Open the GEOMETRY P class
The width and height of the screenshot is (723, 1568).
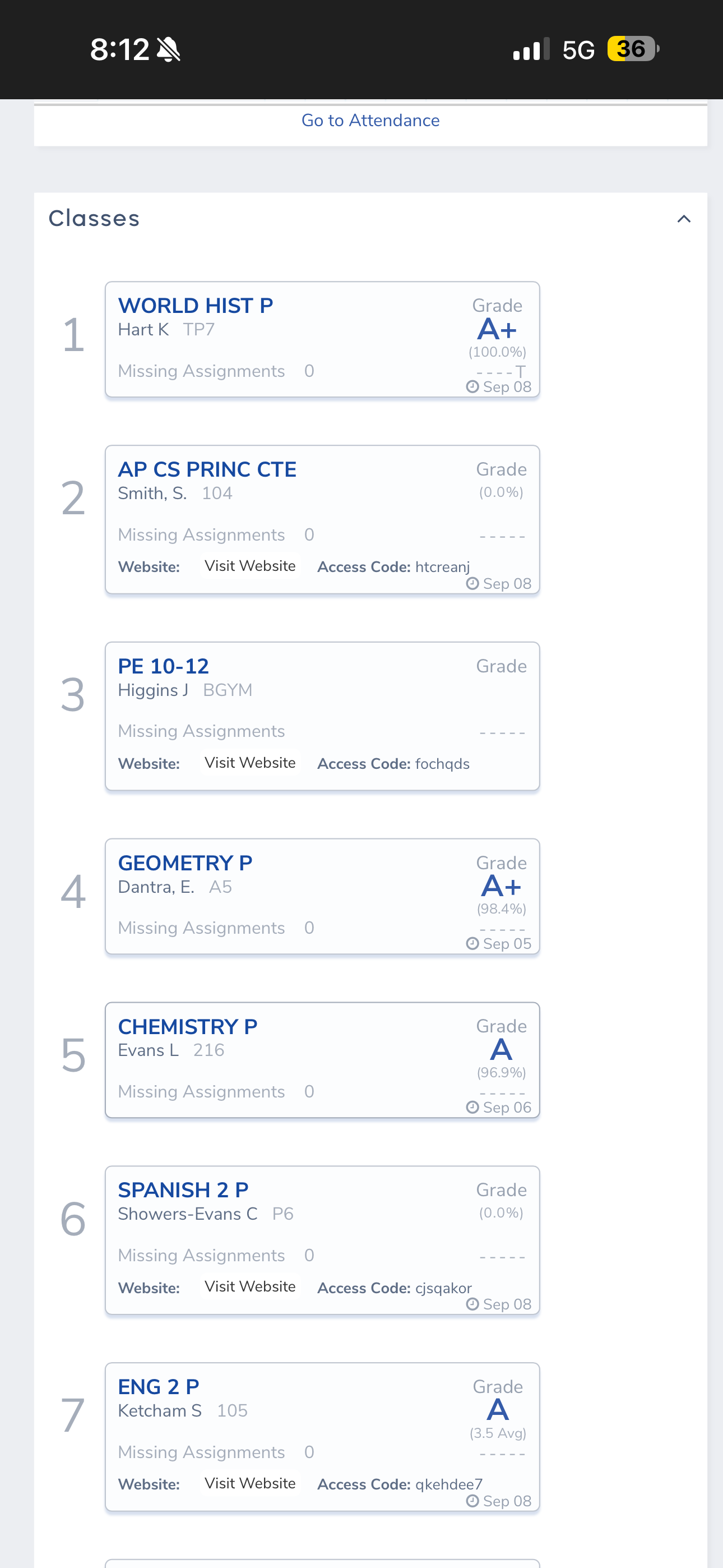185,863
